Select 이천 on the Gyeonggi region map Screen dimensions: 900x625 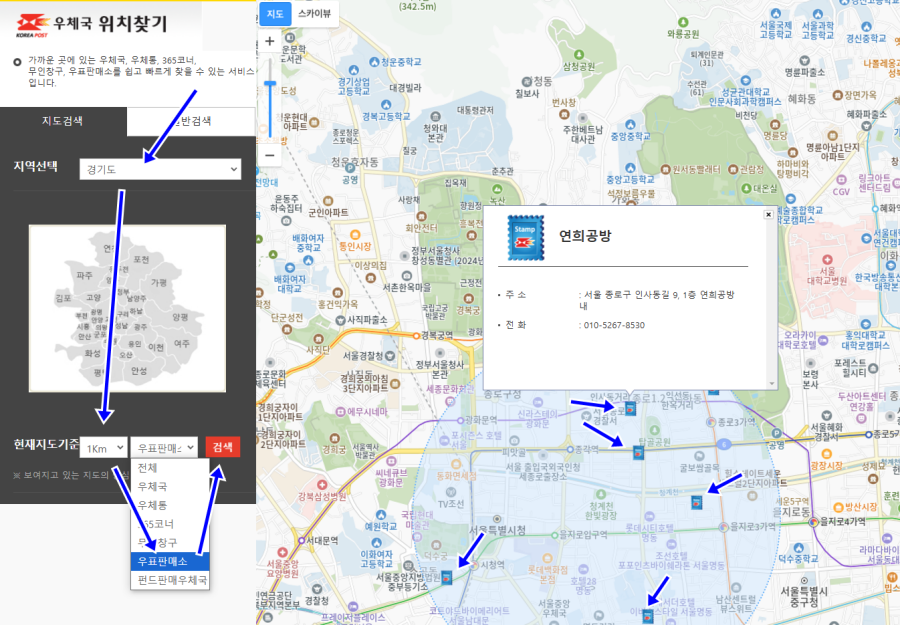pos(156,347)
